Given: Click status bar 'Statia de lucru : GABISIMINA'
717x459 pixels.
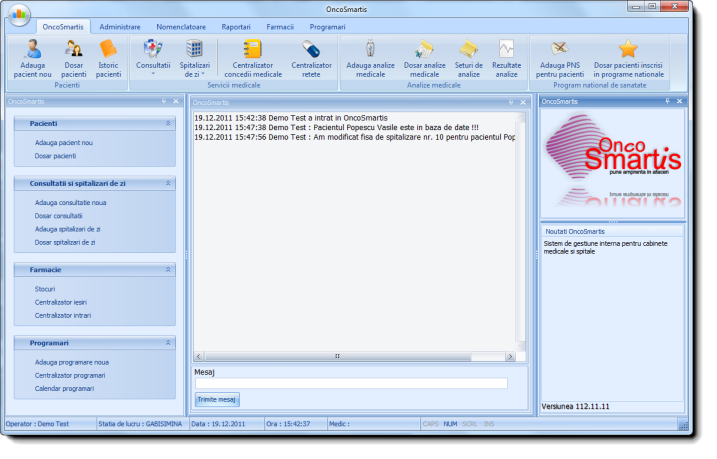Looking at the screenshot, I should coord(140,424).
